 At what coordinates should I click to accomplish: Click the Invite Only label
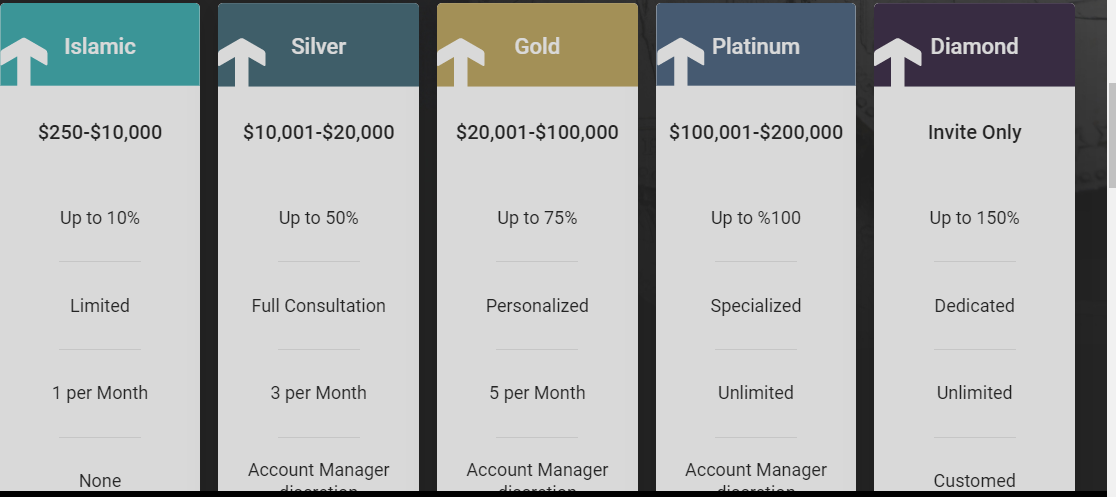[974, 132]
